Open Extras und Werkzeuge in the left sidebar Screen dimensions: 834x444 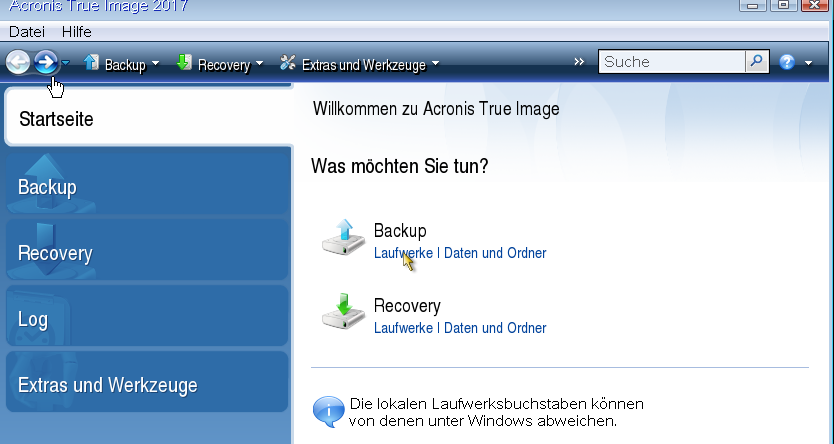coord(145,386)
